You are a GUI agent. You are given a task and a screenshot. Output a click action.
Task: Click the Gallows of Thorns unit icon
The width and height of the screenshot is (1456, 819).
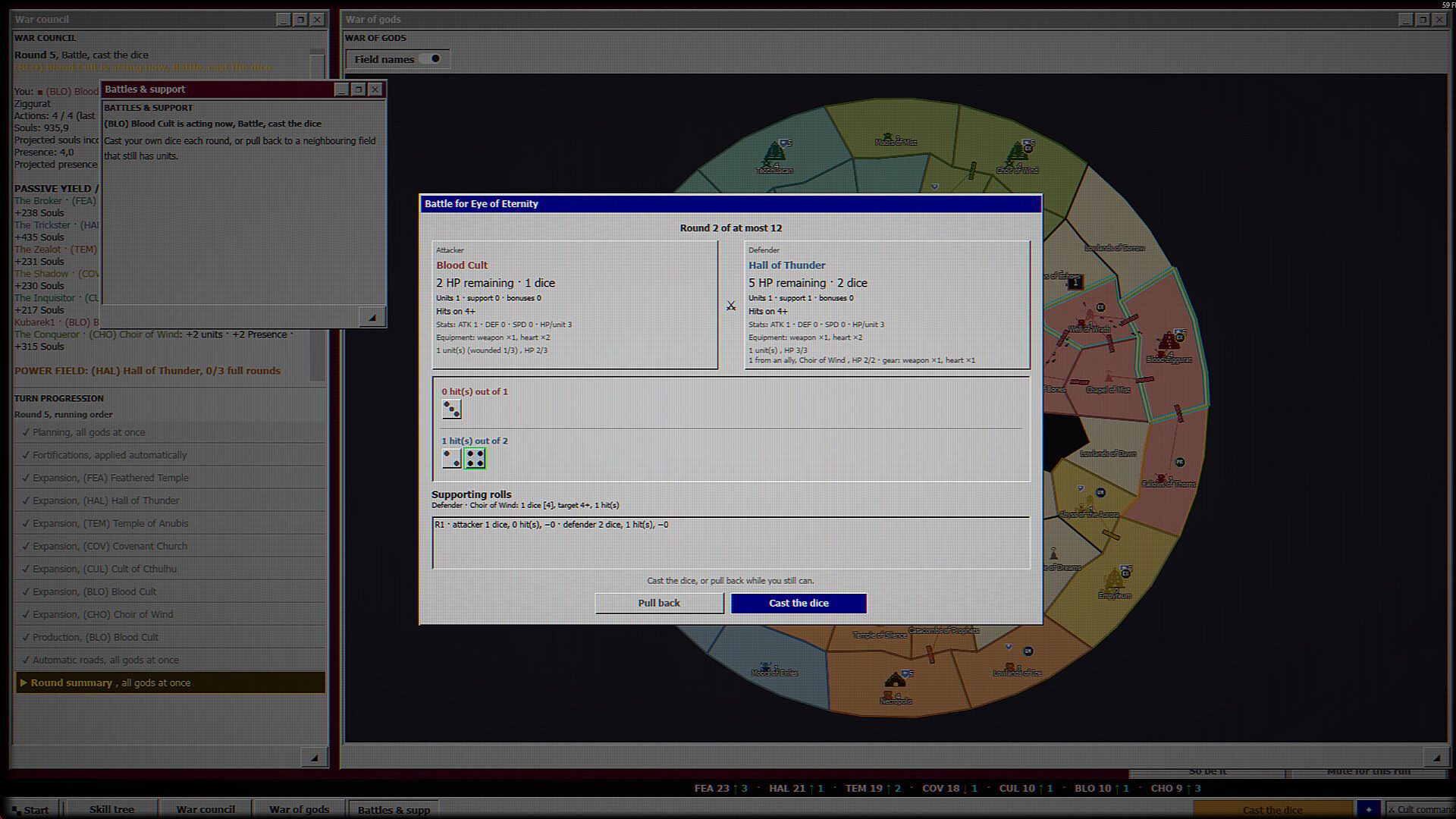(1161, 479)
